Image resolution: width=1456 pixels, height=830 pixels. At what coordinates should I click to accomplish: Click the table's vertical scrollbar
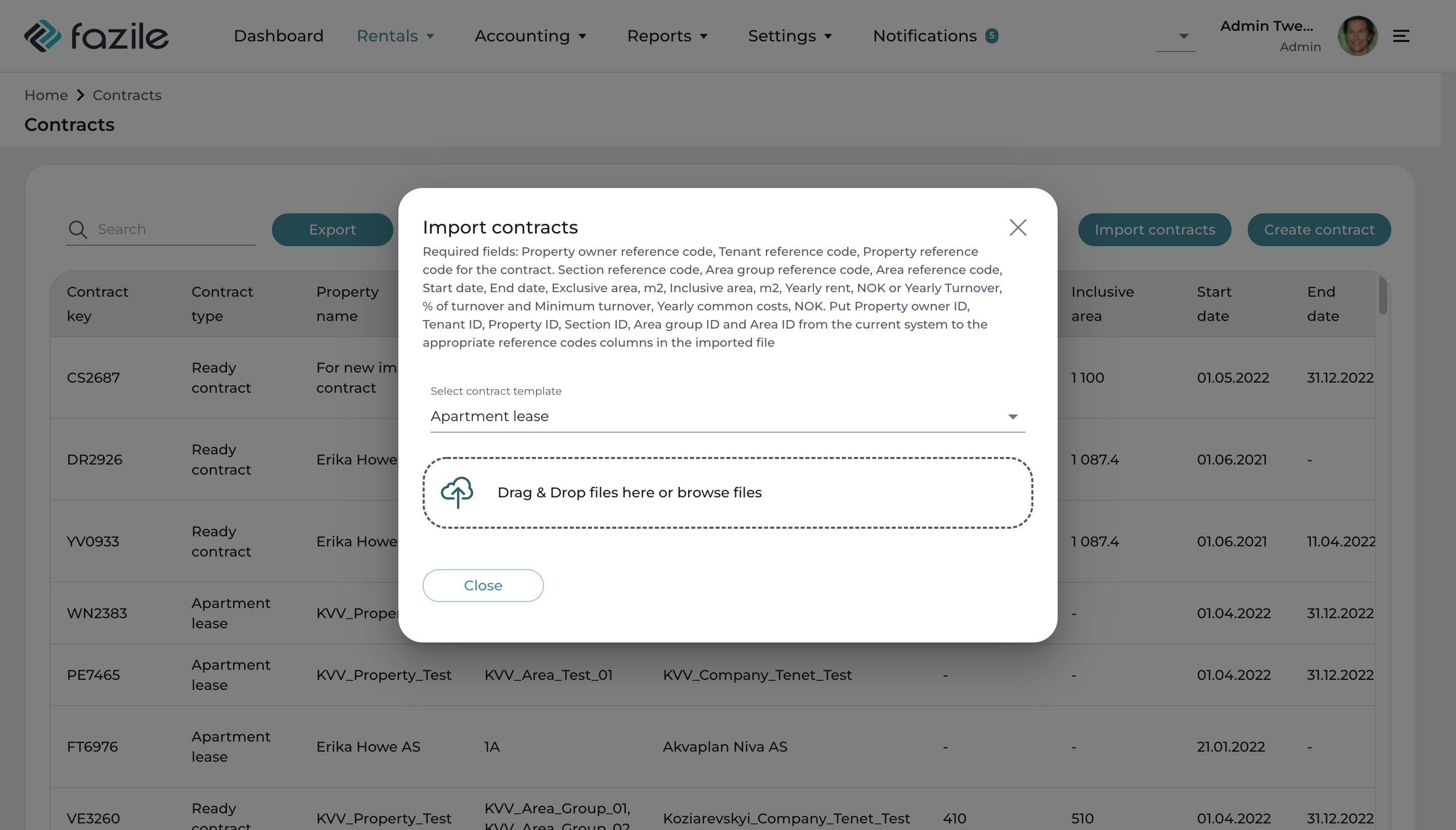[1383, 295]
